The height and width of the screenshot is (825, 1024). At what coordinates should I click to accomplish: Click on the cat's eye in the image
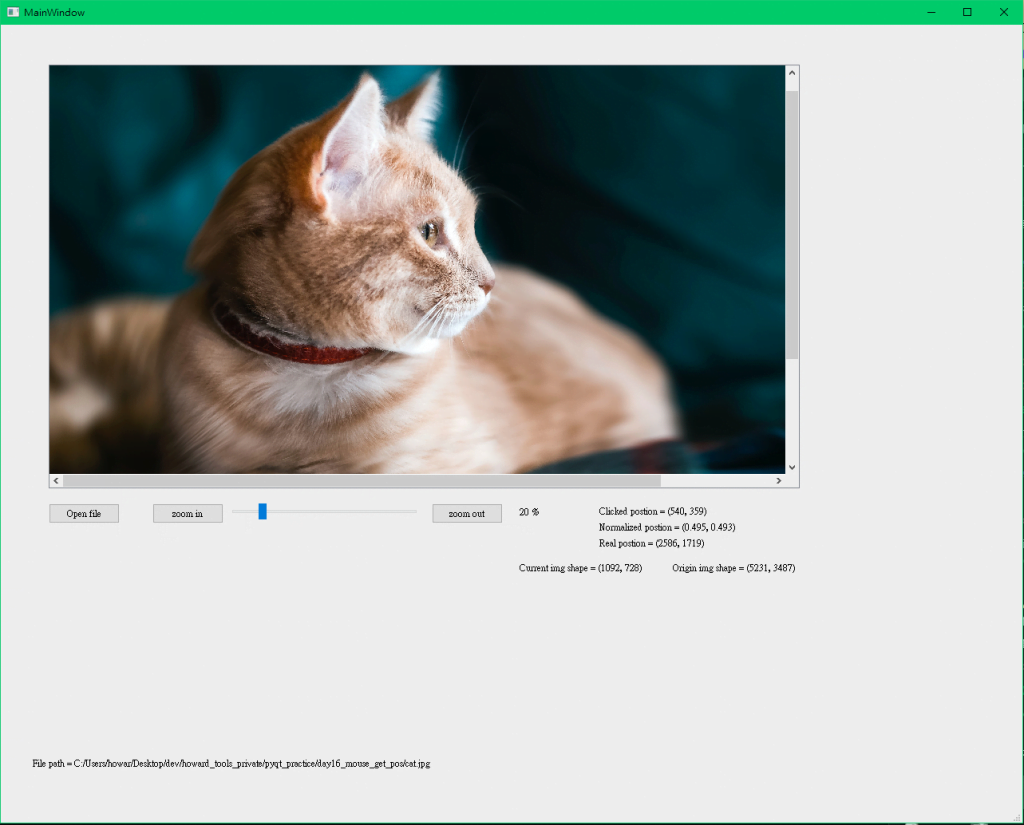pyautogui.click(x=431, y=233)
